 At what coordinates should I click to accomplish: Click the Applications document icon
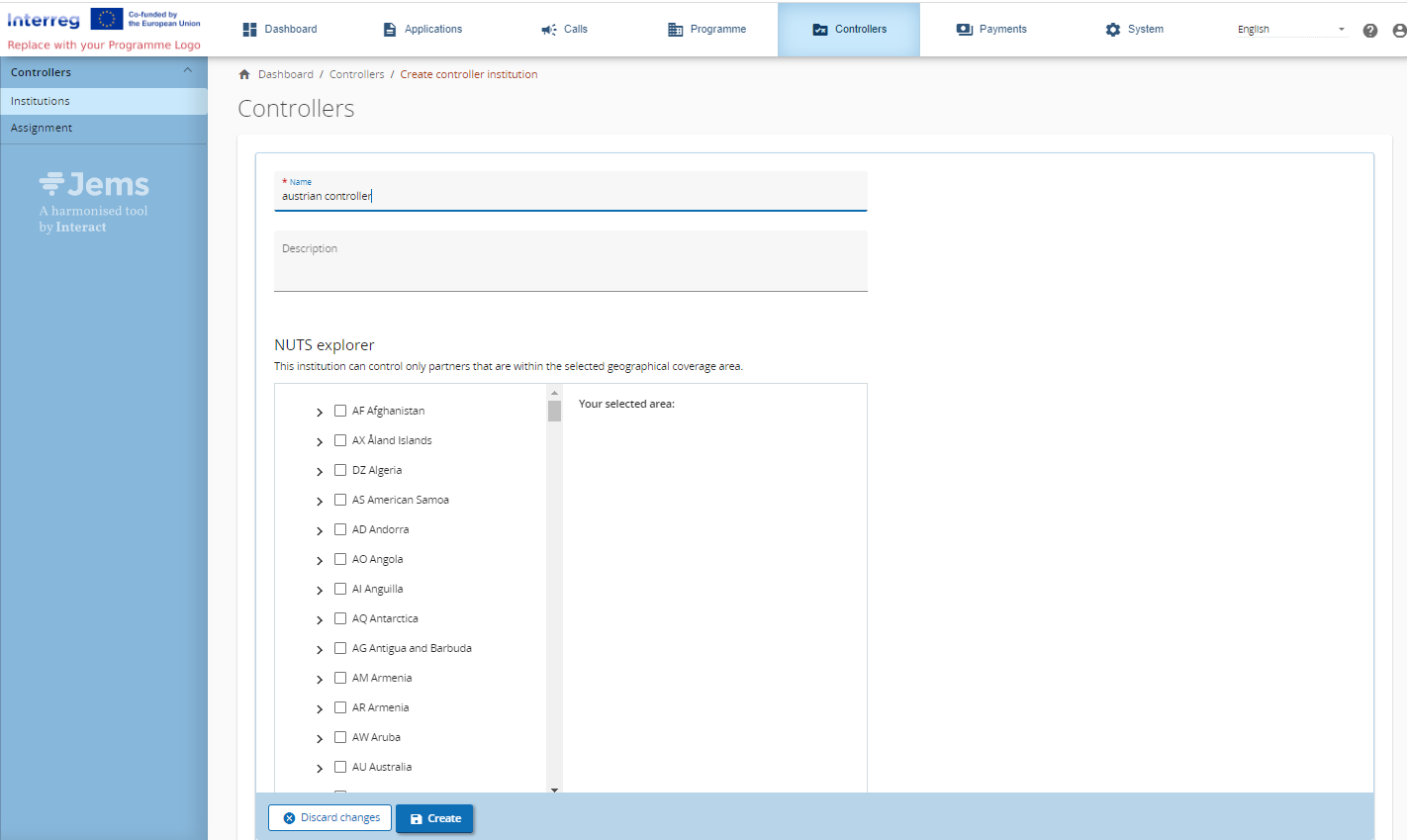tap(390, 30)
